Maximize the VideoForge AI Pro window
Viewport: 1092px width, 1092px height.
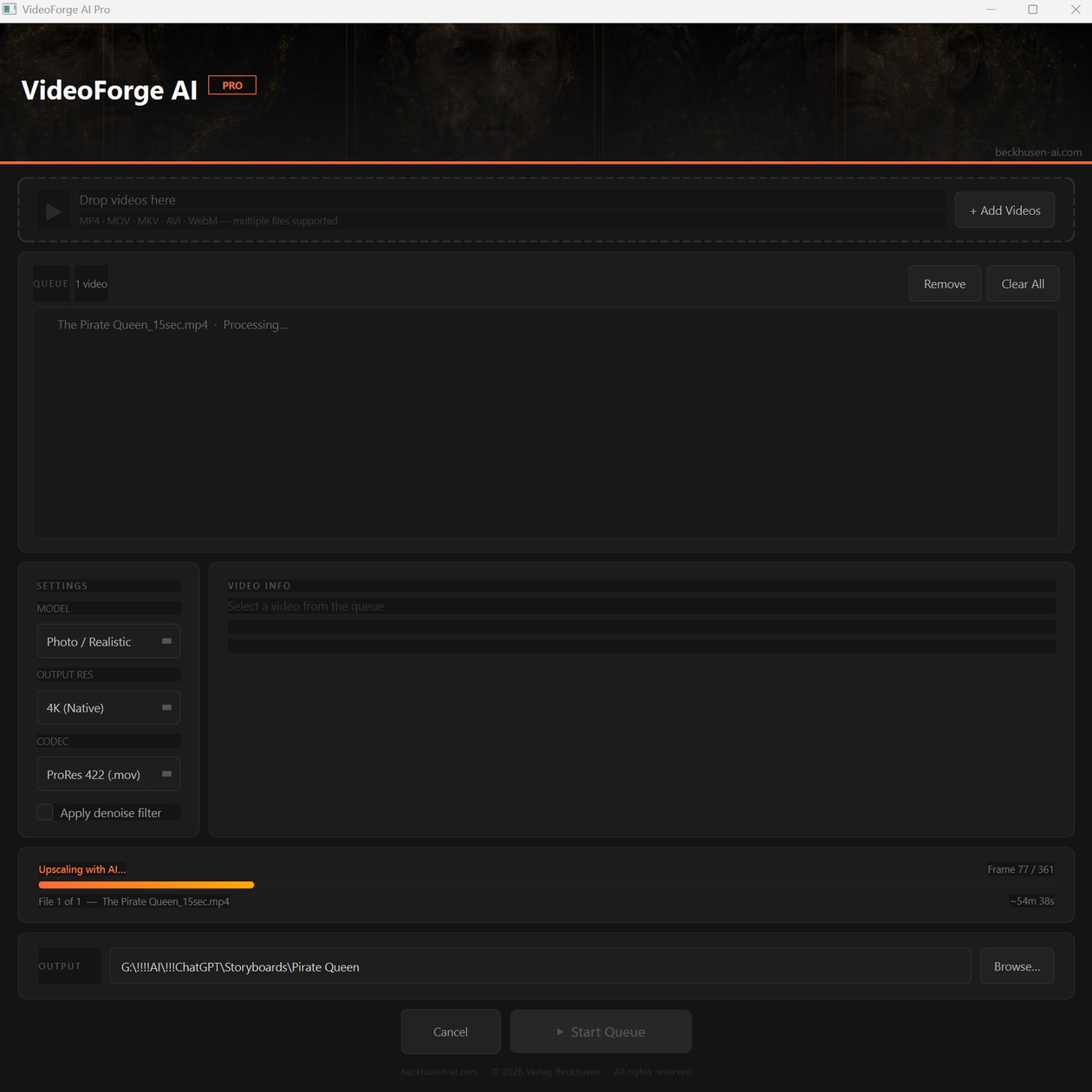tap(1033, 10)
